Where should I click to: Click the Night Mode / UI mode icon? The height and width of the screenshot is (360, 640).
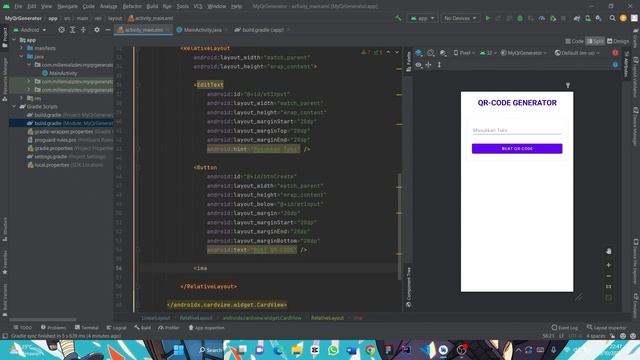(x=443, y=53)
